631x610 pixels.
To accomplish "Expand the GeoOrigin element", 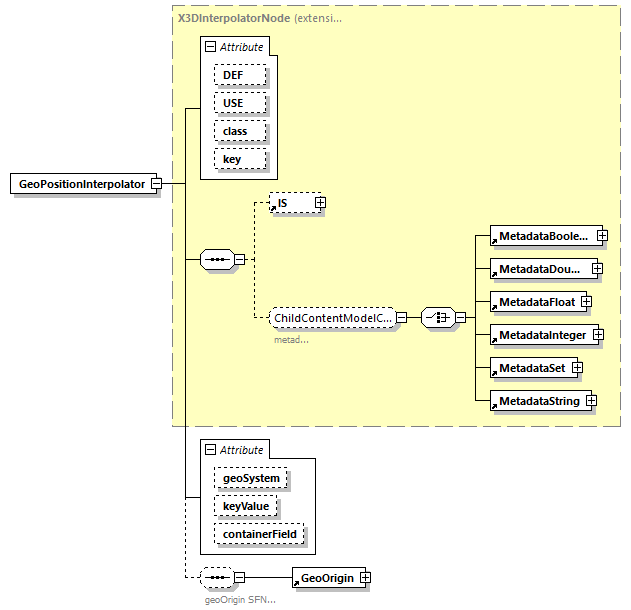I will pos(366,578).
